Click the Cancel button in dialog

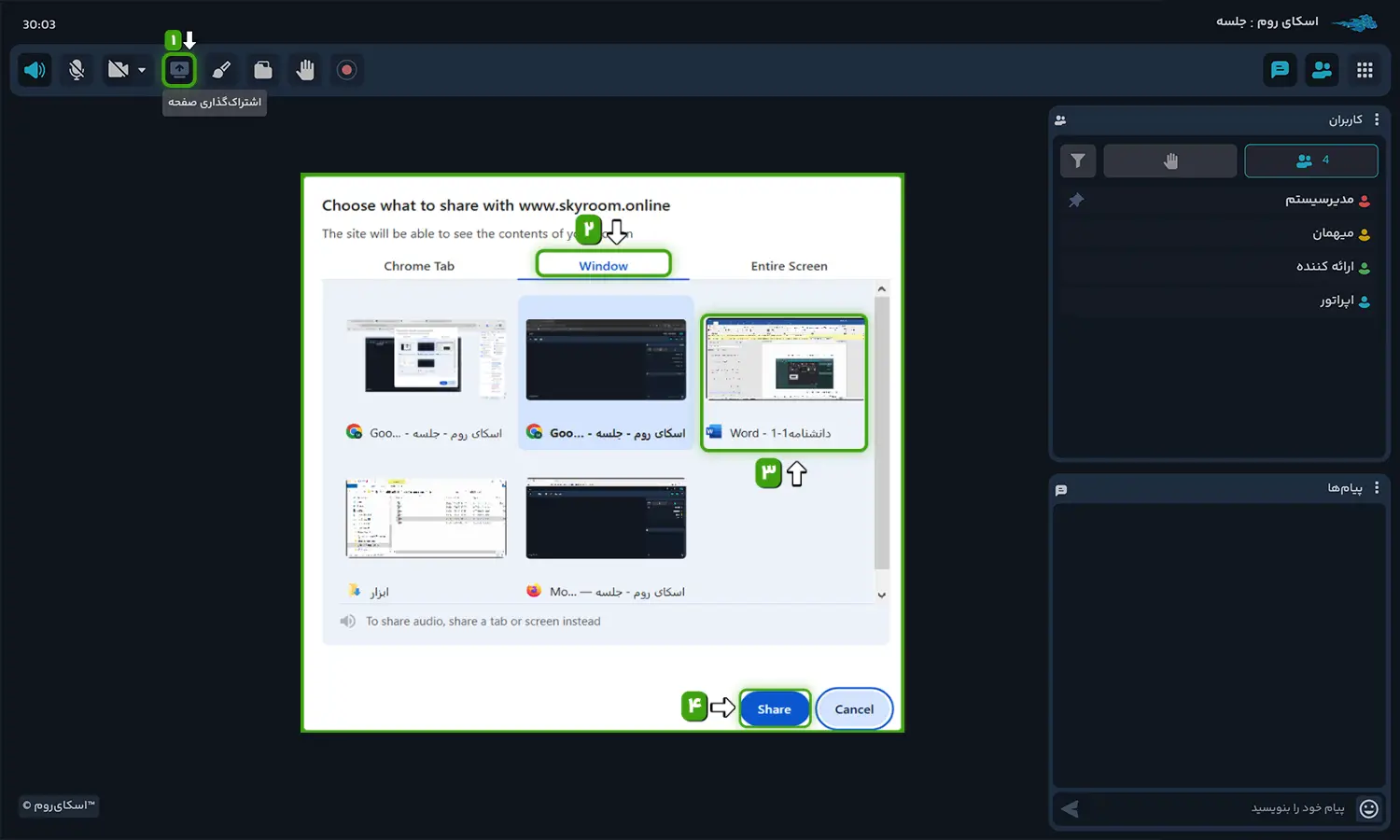tap(854, 709)
